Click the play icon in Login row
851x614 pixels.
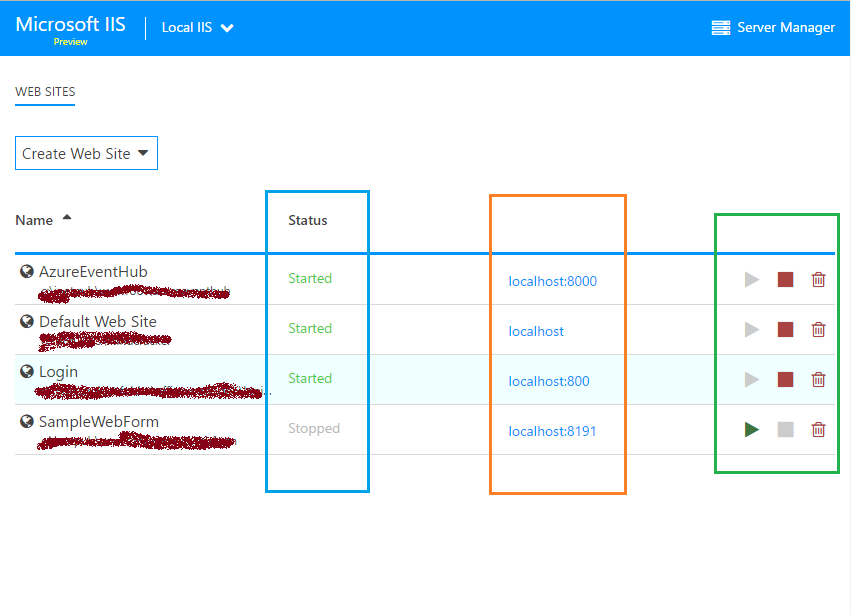pos(752,379)
